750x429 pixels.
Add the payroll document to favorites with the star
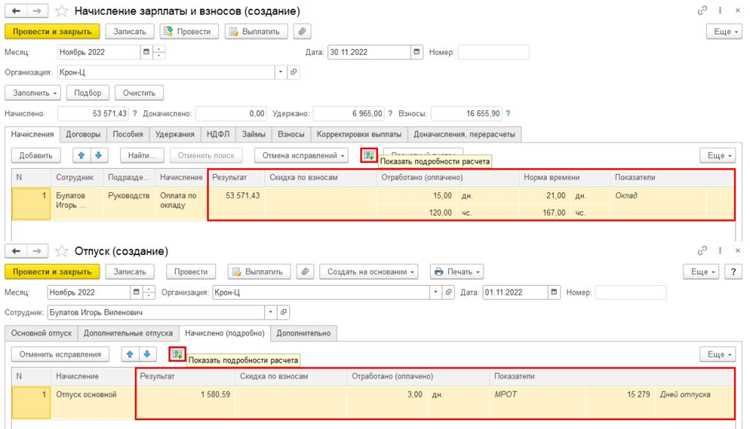(62, 11)
